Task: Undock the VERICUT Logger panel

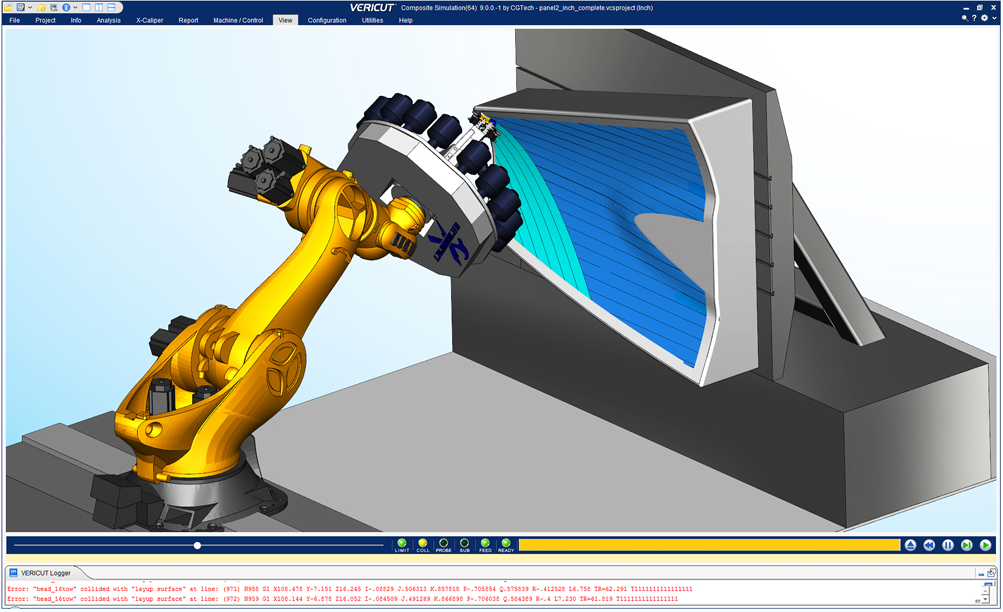Action: 991,573
